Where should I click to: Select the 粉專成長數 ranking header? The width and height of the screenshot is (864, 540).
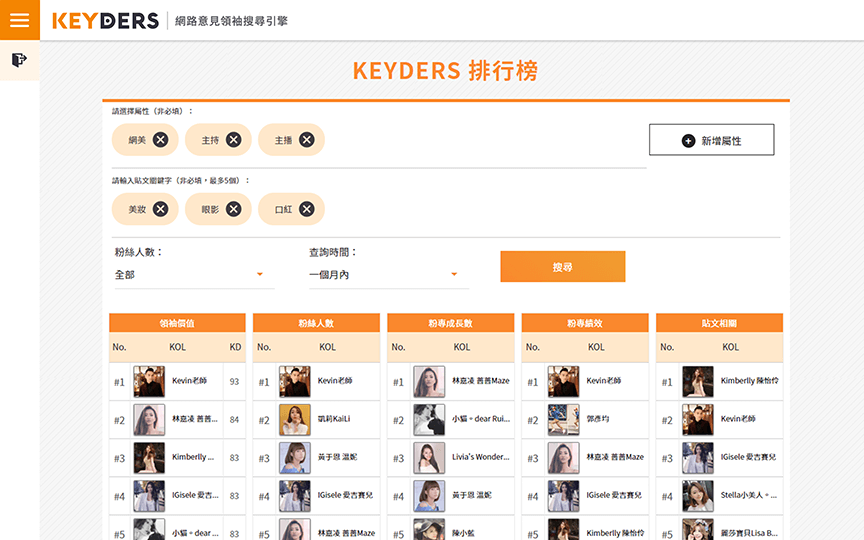pyautogui.click(x=450, y=323)
